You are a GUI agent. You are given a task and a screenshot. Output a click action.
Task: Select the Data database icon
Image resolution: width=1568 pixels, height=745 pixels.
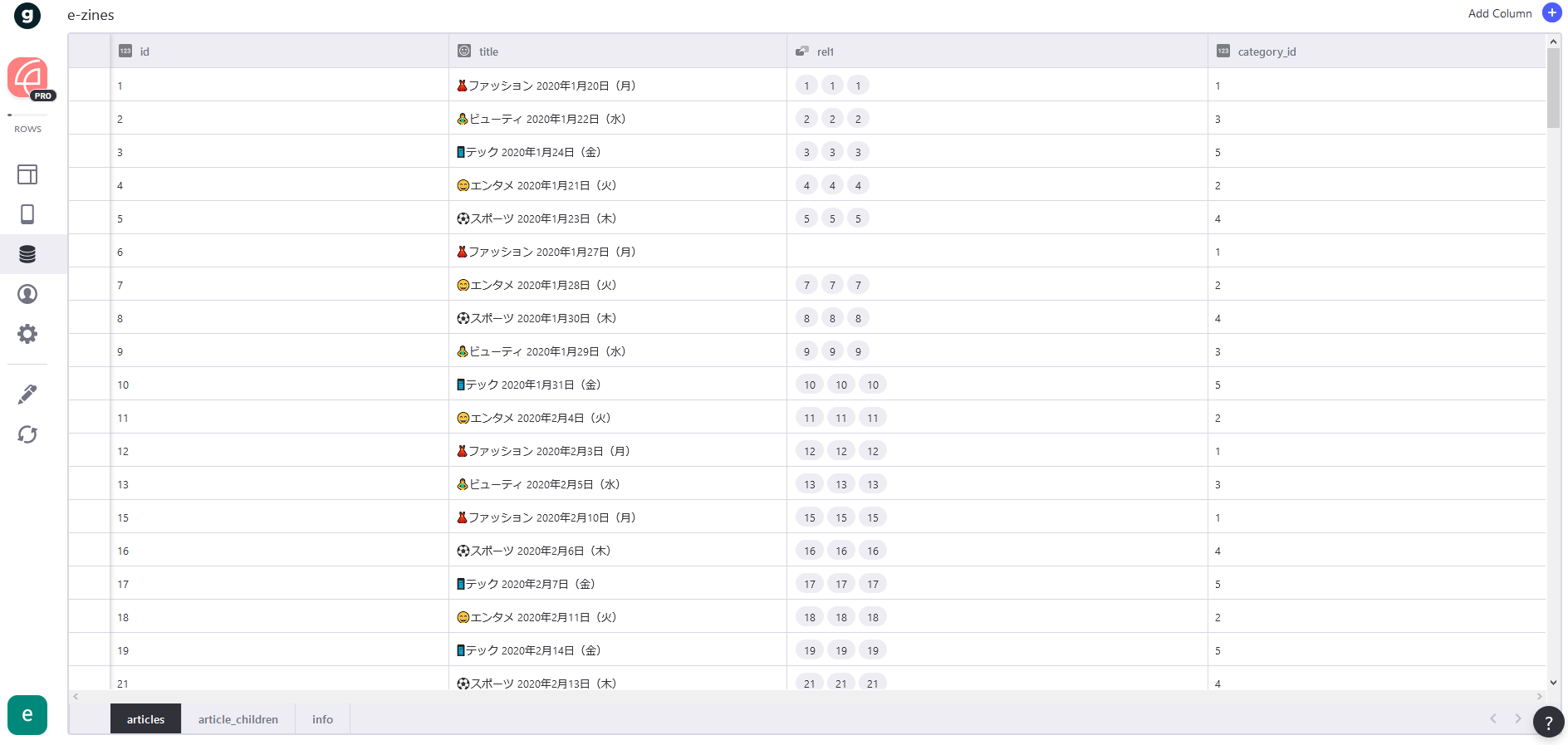27,254
